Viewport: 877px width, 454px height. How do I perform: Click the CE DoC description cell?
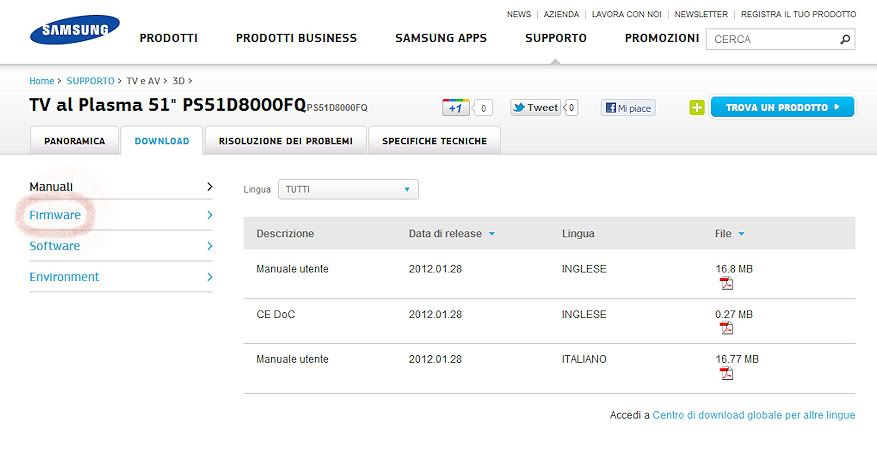[275, 314]
